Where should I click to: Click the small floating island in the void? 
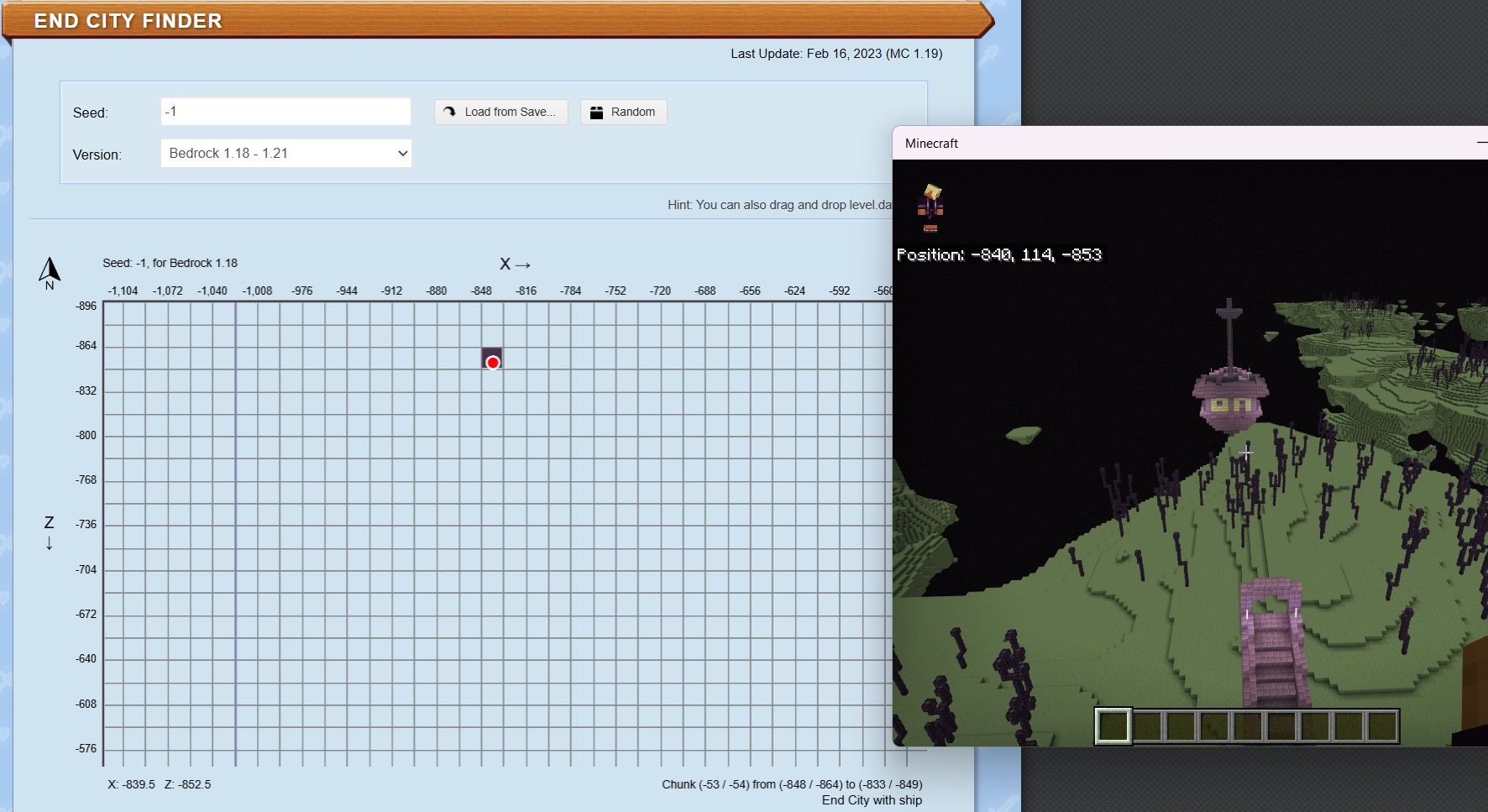pos(1024,434)
